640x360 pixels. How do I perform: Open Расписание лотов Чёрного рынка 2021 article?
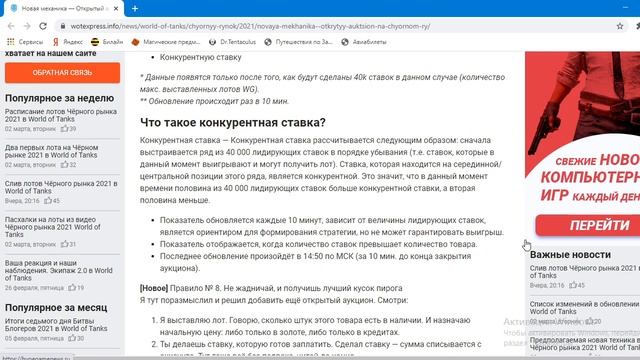[61, 115]
